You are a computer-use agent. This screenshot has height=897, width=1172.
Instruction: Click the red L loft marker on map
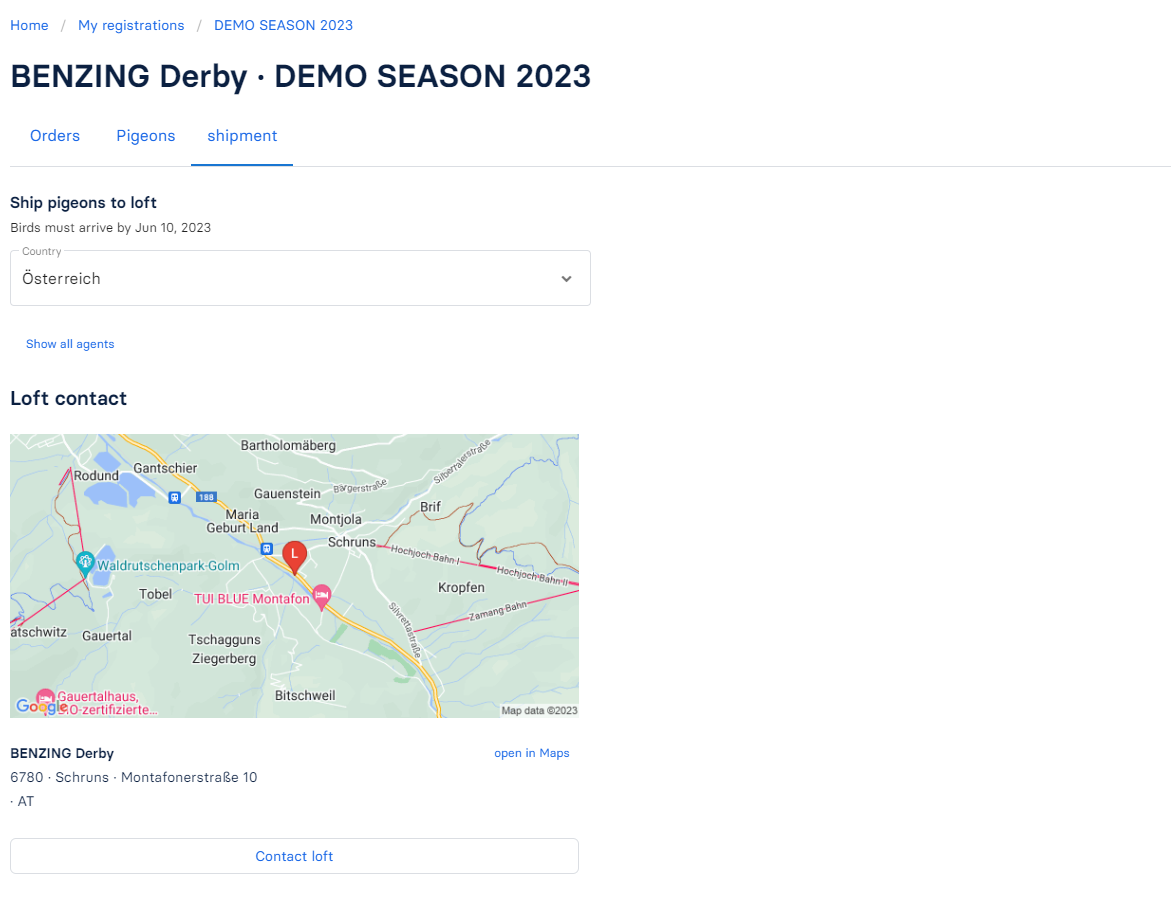click(x=294, y=557)
